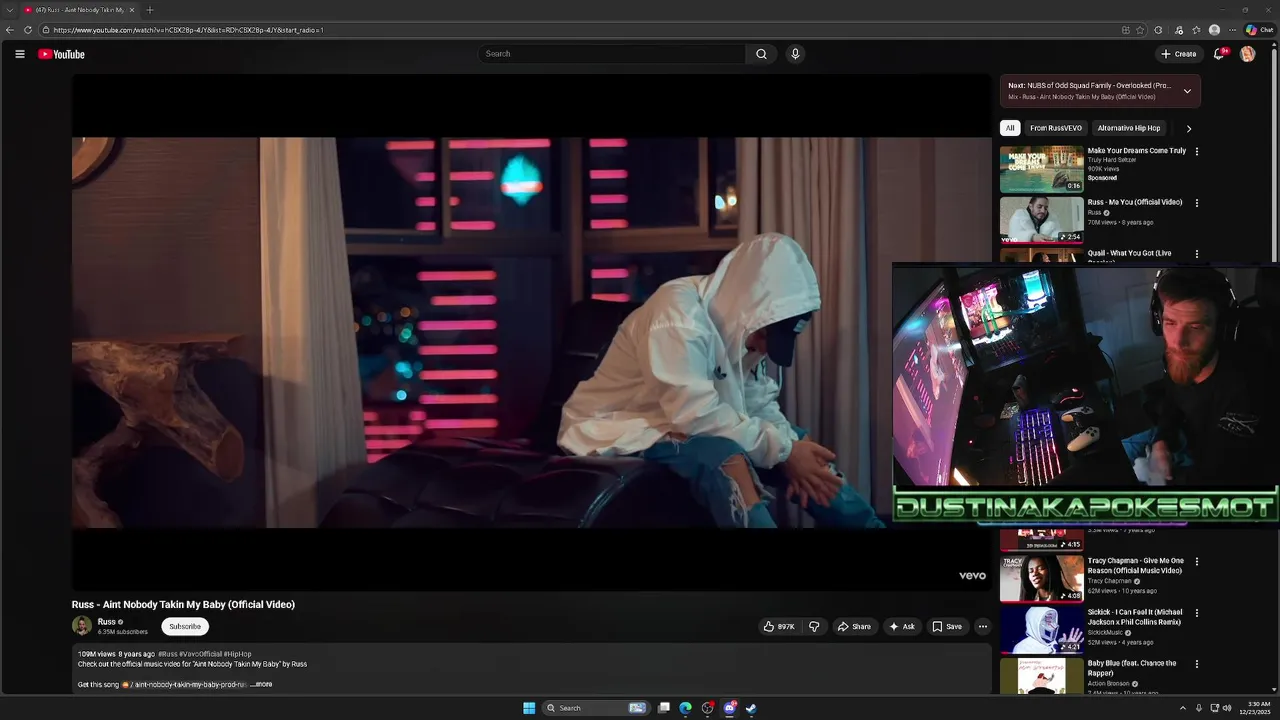Image resolution: width=1280 pixels, height=720 pixels.
Task: Click the Ask button
Action: [x=902, y=627]
